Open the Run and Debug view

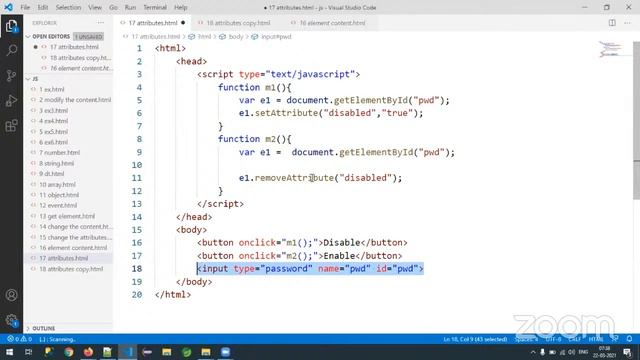[11, 100]
